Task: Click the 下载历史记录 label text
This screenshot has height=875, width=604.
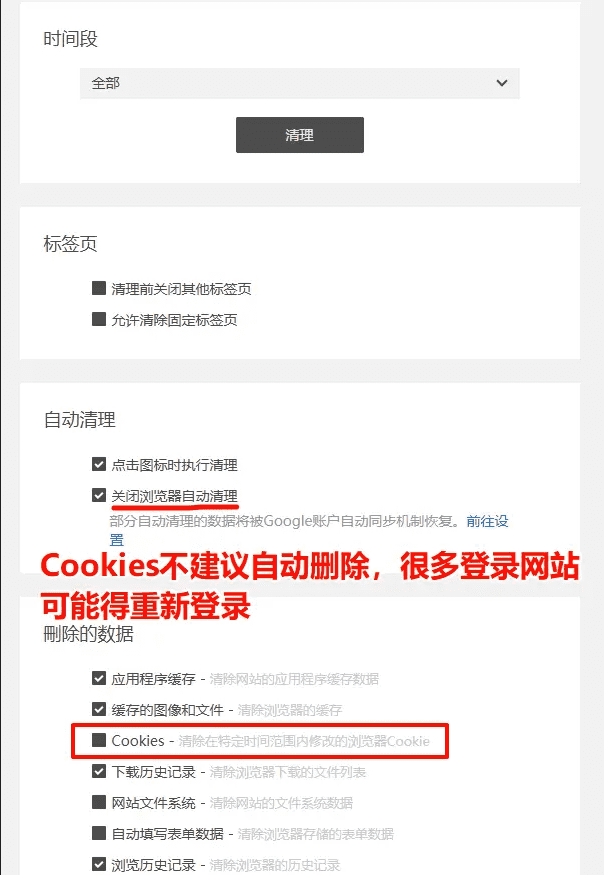Action: pyautogui.click(x=154, y=772)
